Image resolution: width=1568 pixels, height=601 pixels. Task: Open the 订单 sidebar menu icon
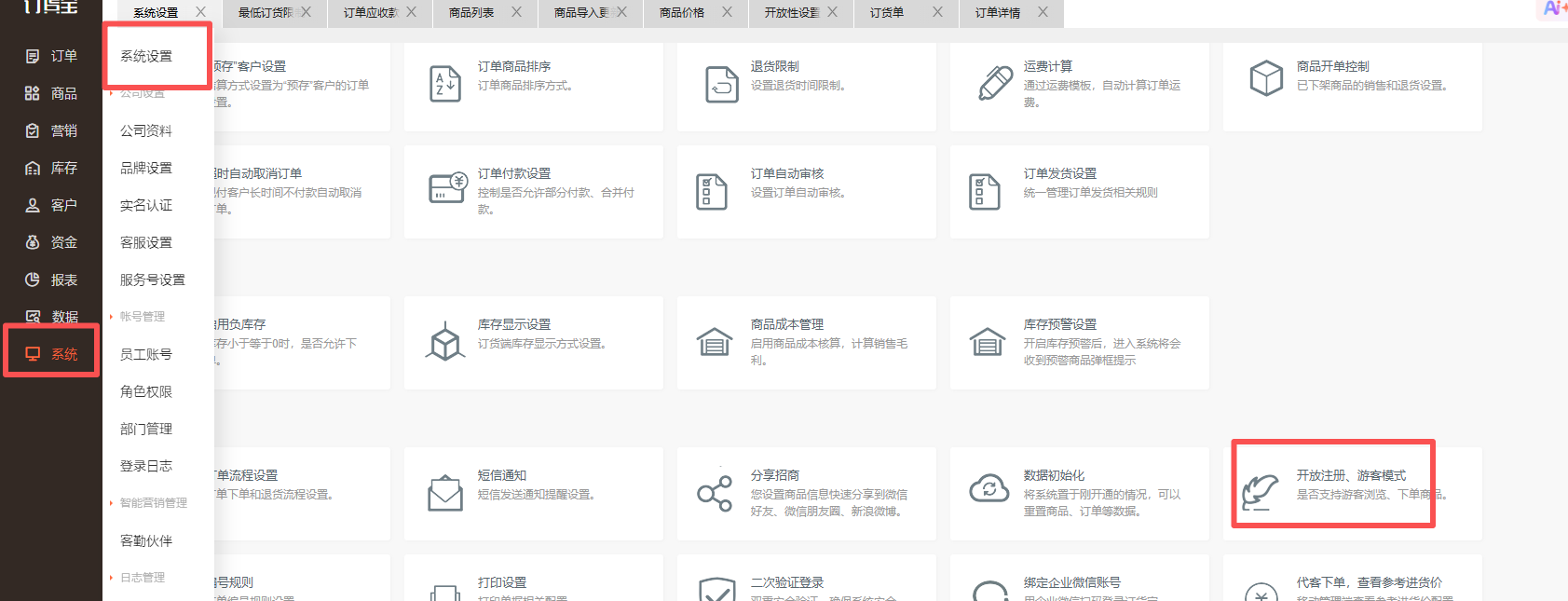[x=33, y=56]
